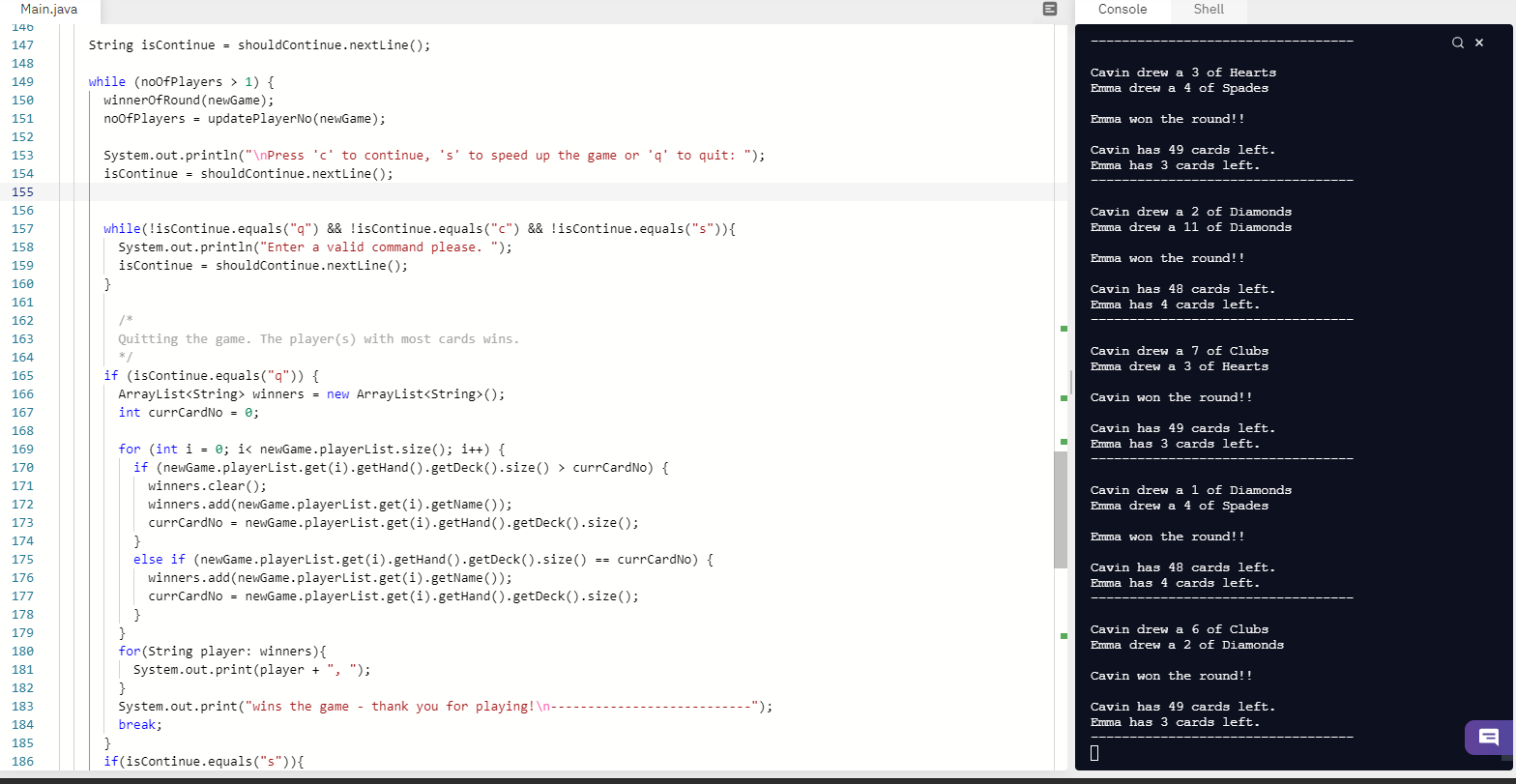Click the 'winnerOfRound(newGame);' line
The image size is (1516, 784).
tap(189, 101)
